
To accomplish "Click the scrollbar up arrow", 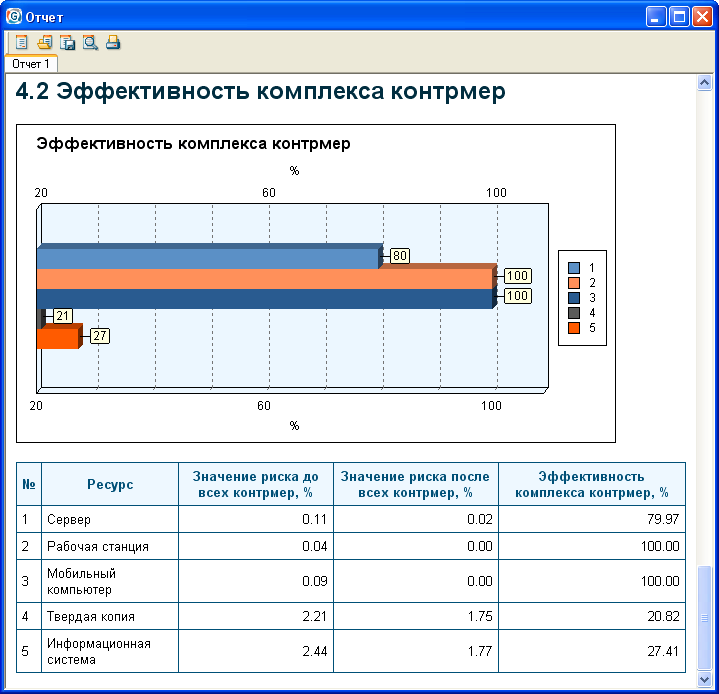I will tap(704, 83).
